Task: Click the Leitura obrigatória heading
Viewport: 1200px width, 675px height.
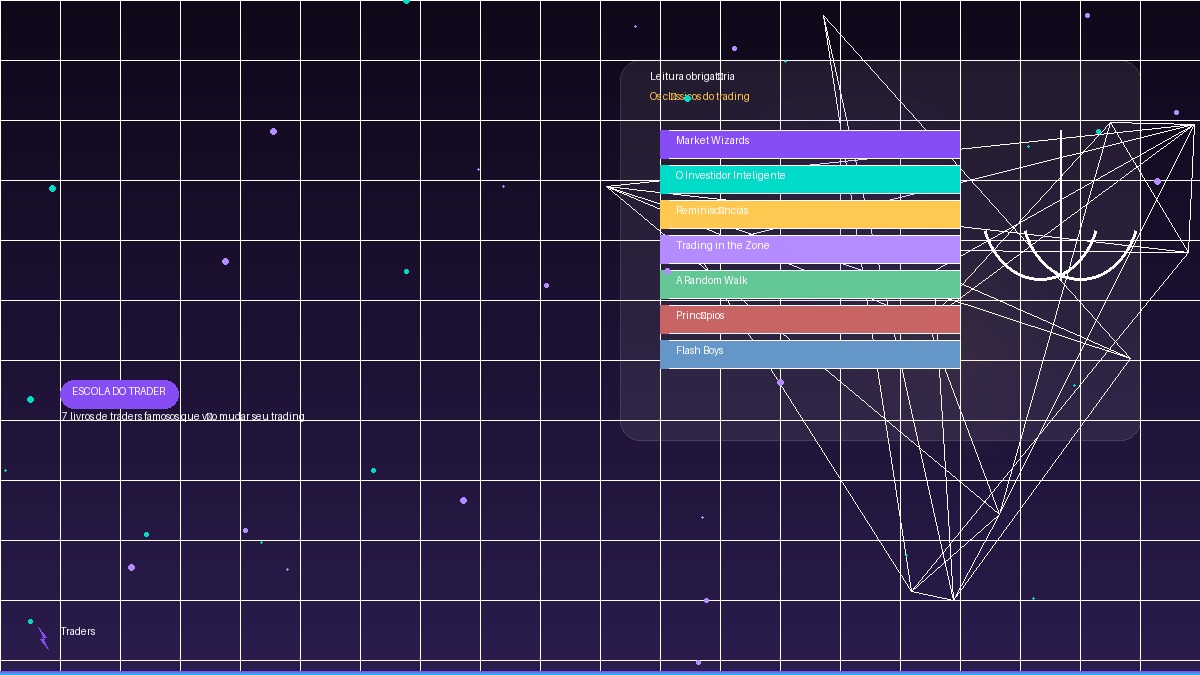Action: coord(692,76)
